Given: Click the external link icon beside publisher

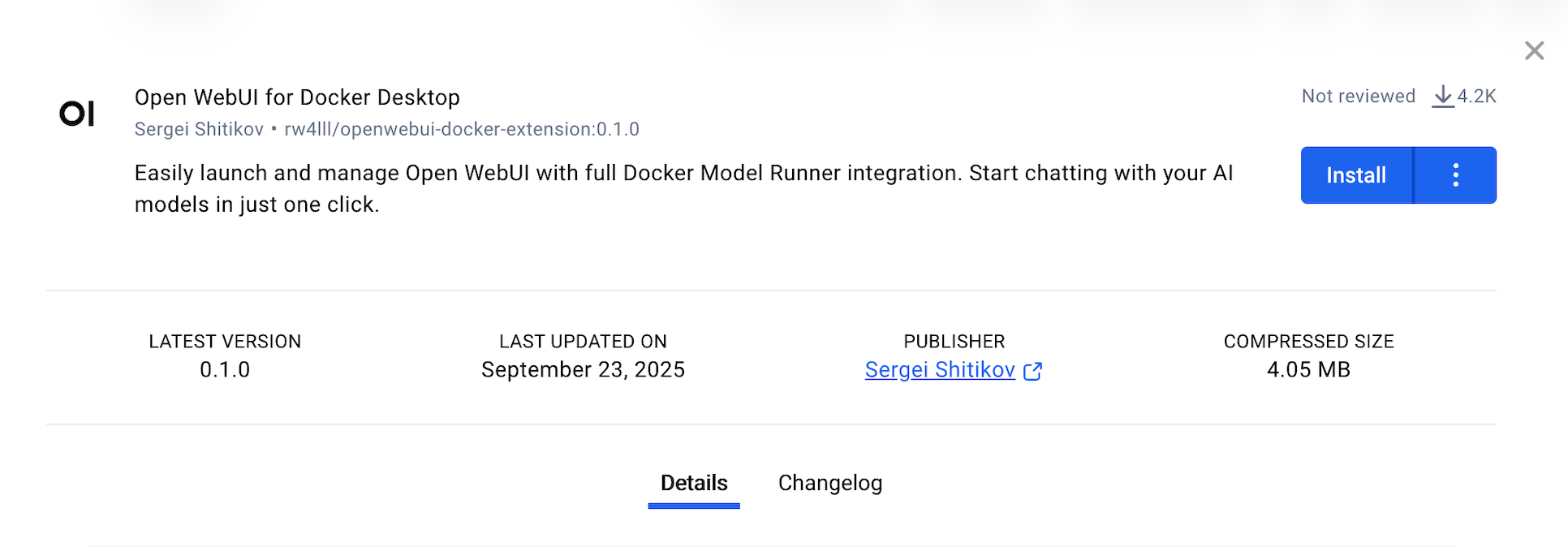Looking at the screenshot, I should (1032, 371).
